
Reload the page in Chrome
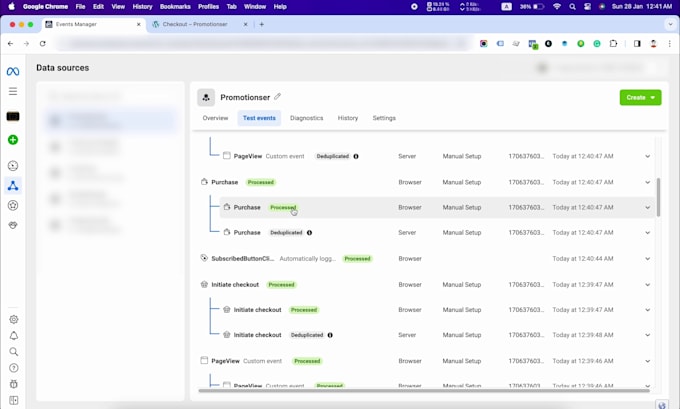coord(42,43)
